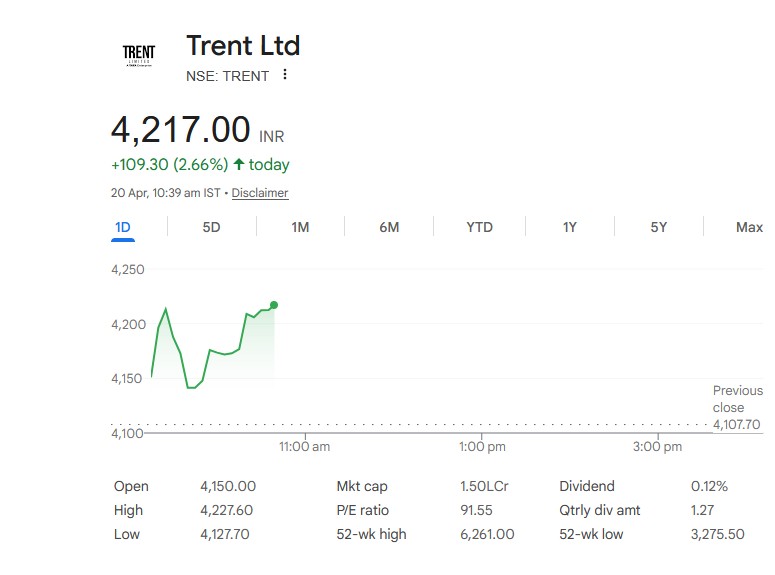Screen dimensions: 775x575
Task: Select the 1D chart tab
Action: [123, 228]
